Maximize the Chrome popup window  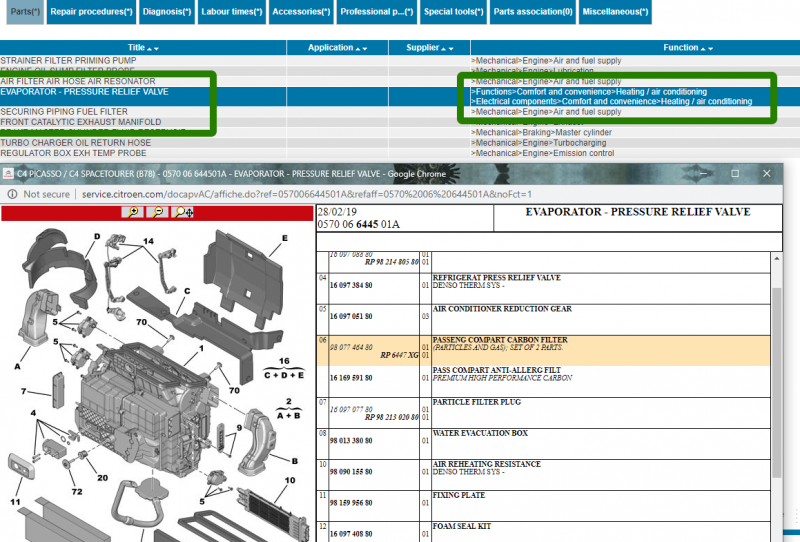point(735,173)
